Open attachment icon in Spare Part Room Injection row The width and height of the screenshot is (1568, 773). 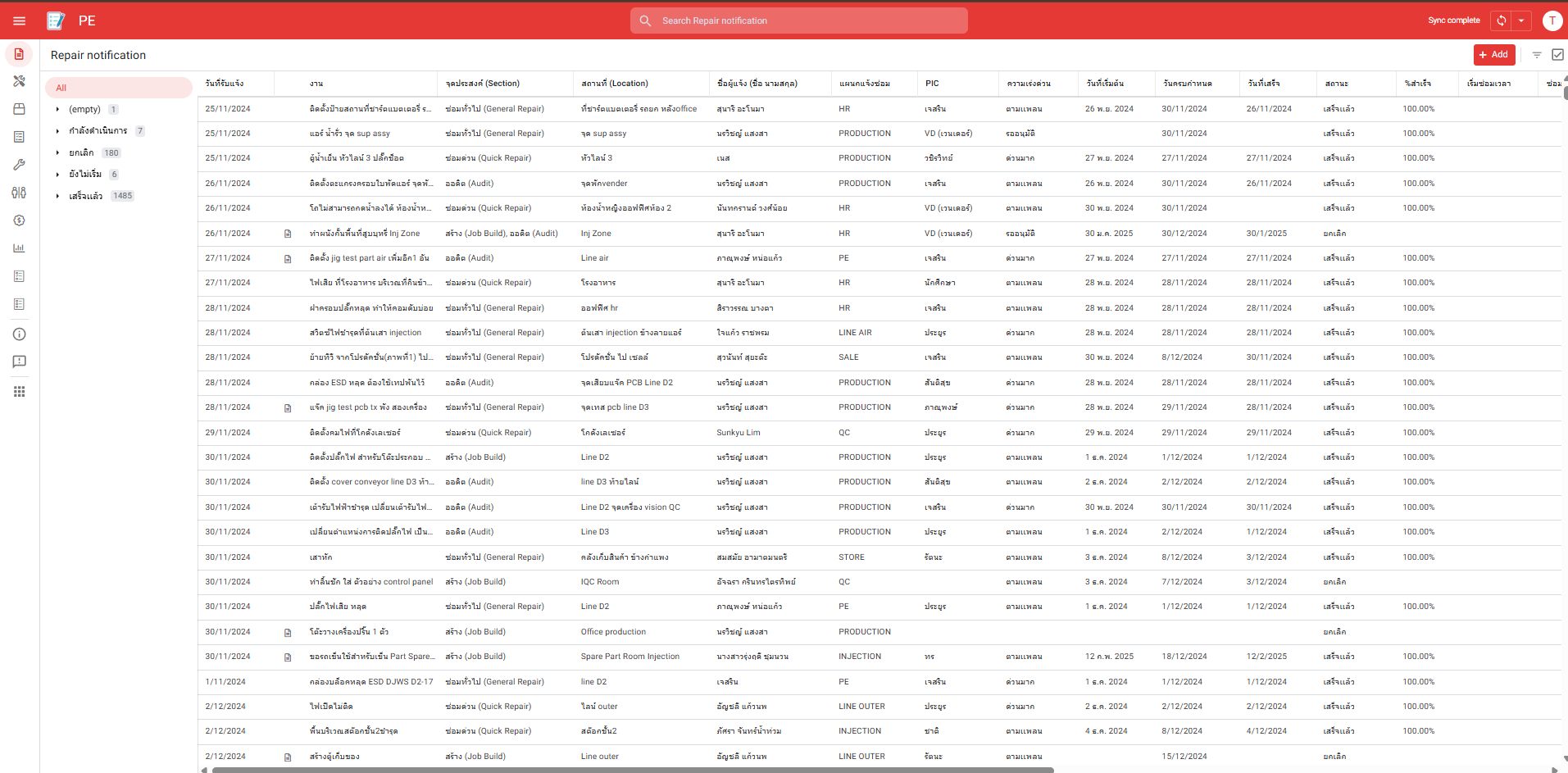pos(288,657)
